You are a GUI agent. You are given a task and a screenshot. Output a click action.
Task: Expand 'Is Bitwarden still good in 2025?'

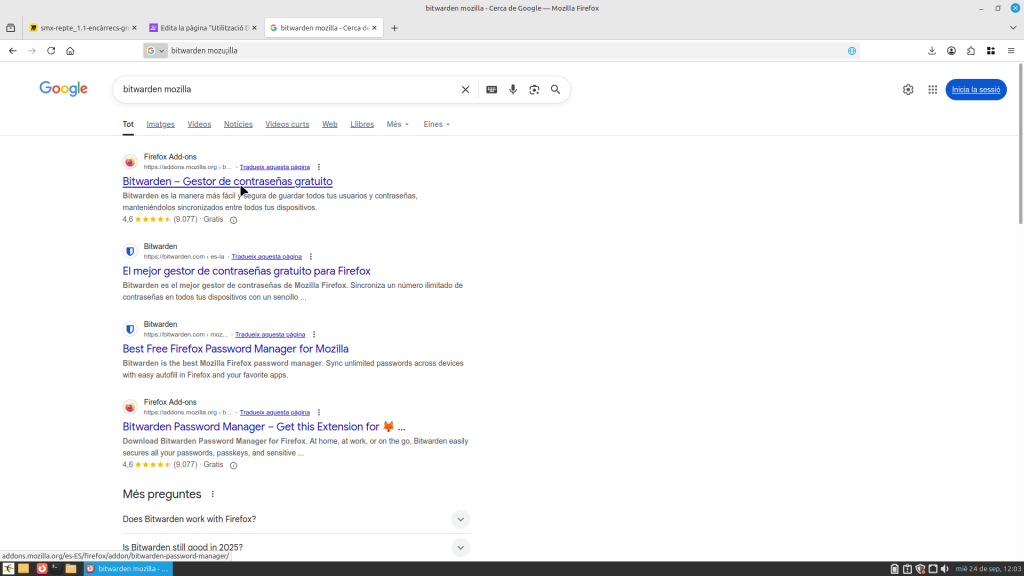460,547
